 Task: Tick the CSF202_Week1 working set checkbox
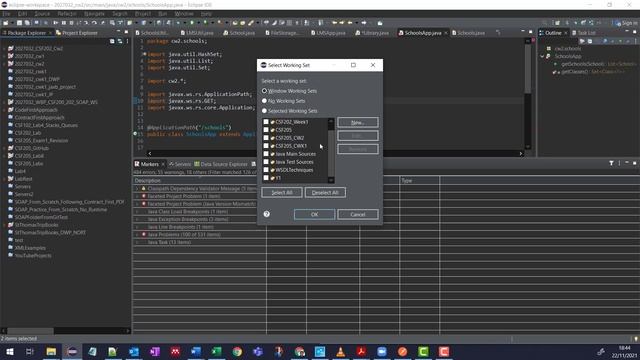[266, 122]
